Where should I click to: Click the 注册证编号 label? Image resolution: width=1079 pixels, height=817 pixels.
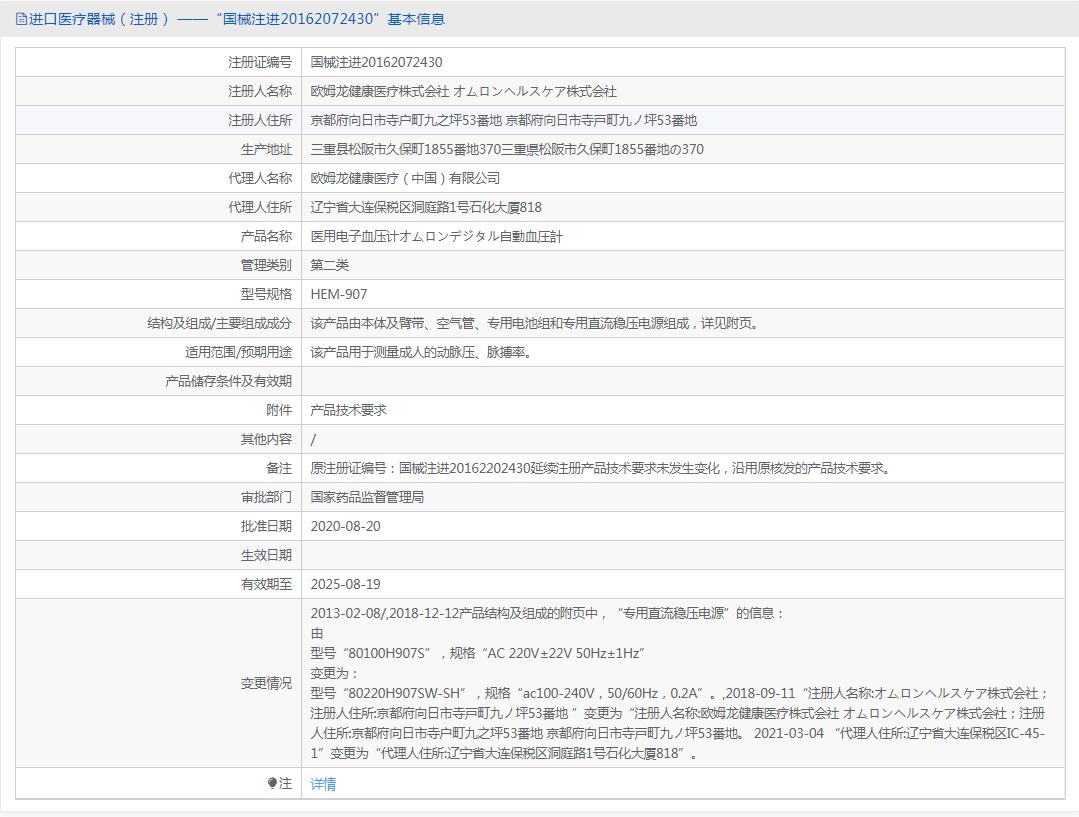point(260,62)
